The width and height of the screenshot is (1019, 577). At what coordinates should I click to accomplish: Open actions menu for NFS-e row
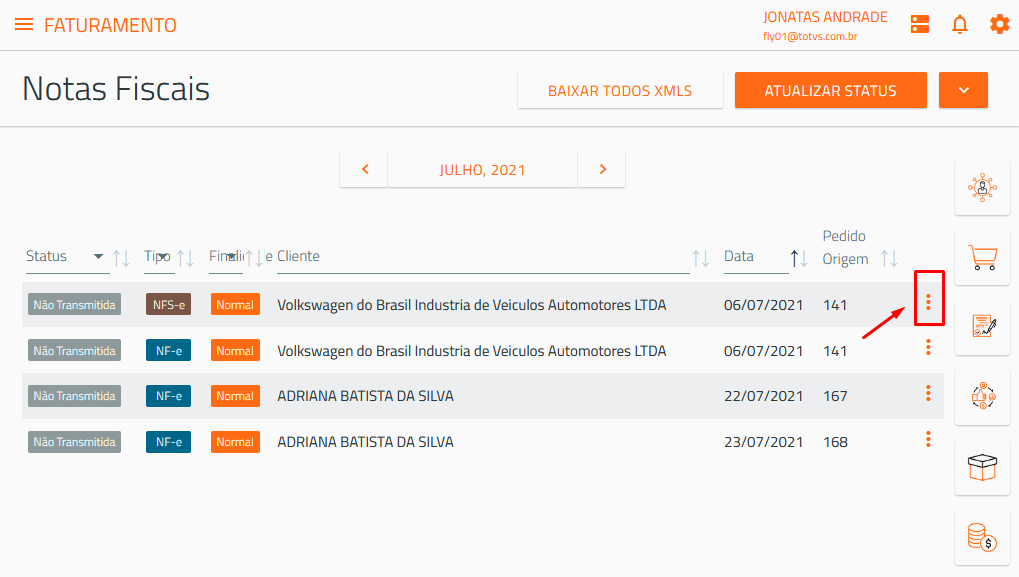[x=928, y=301]
